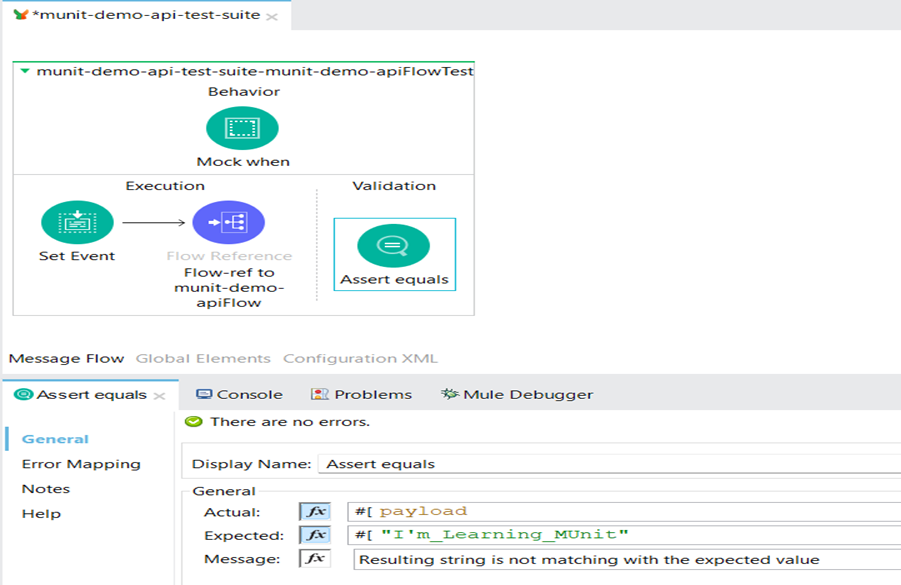Open the Mule Debugger icon
This screenshot has width=901, height=585.
pos(452,393)
